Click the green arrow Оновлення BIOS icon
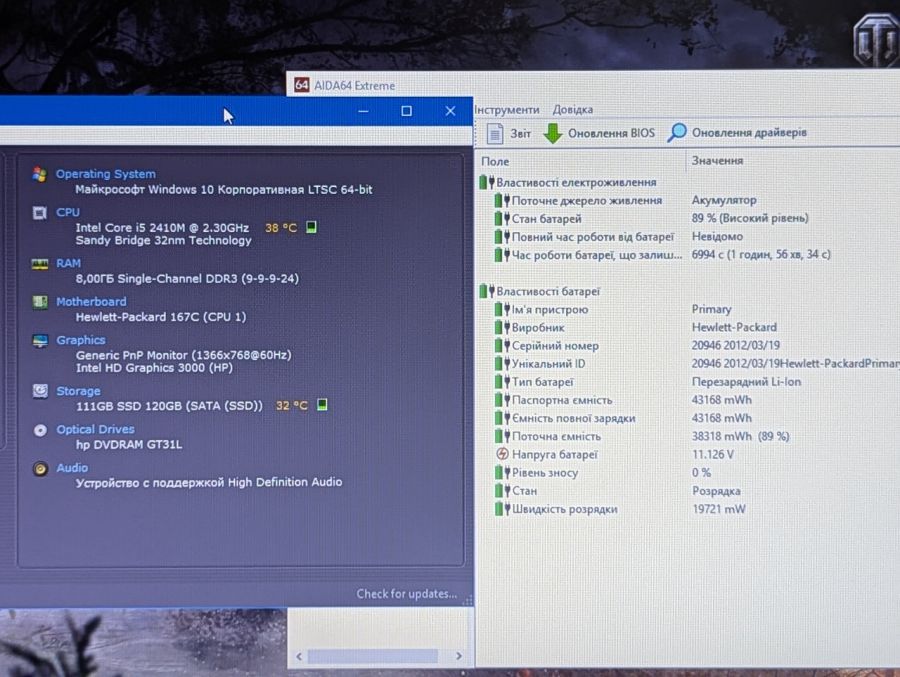This screenshot has height=677, width=900. point(553,133)
